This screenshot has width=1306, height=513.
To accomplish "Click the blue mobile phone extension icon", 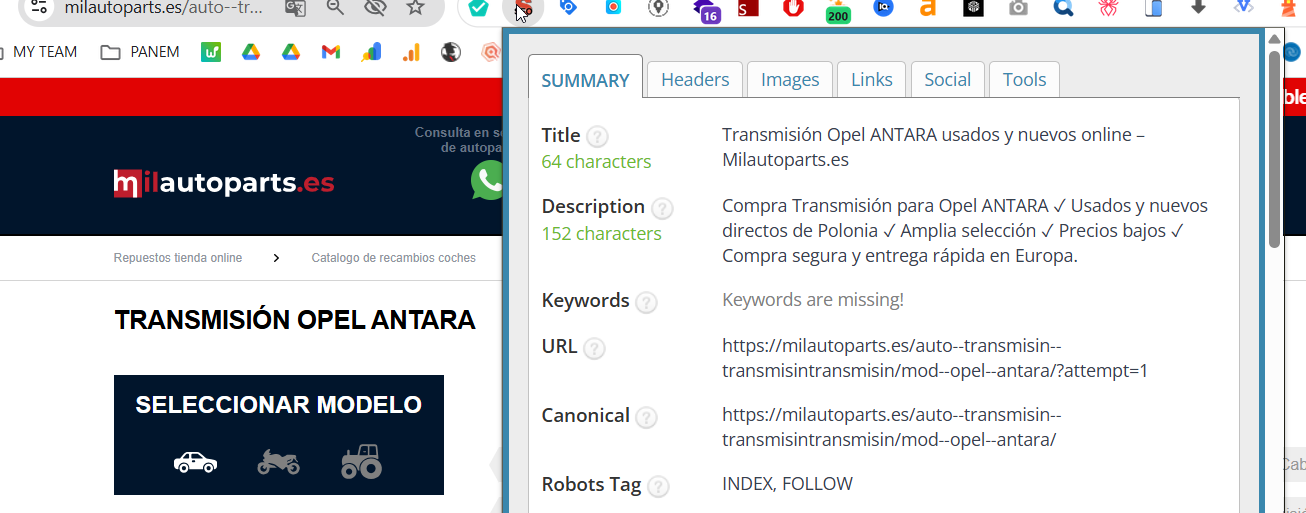I will [x=1154, y=8].
